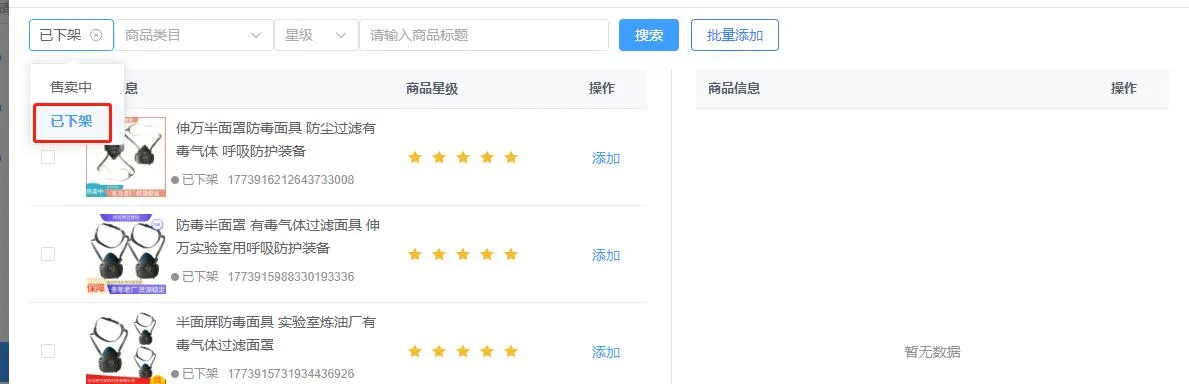Viewport: 1189px width, 384px height.
Task: Clear the 已下架 status filter
Action: 96,35
